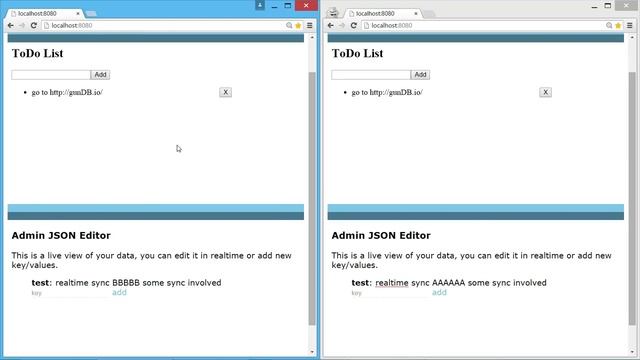Screen dimensions: 640x360
Task: Click Forward arrow in left browser window
Action: pos(22,25)
